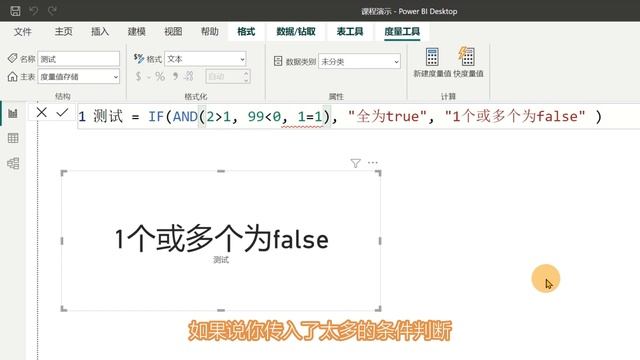
Task: Apply currency format with the $ icon
Action: point(138,76)
